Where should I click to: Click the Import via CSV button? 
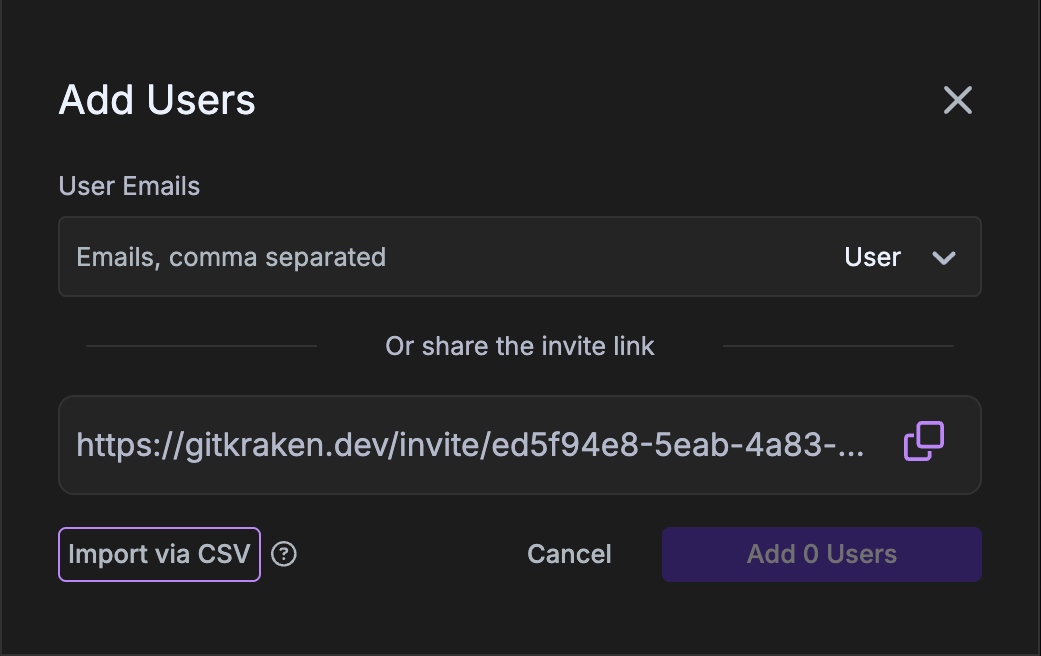click(158, 553)
